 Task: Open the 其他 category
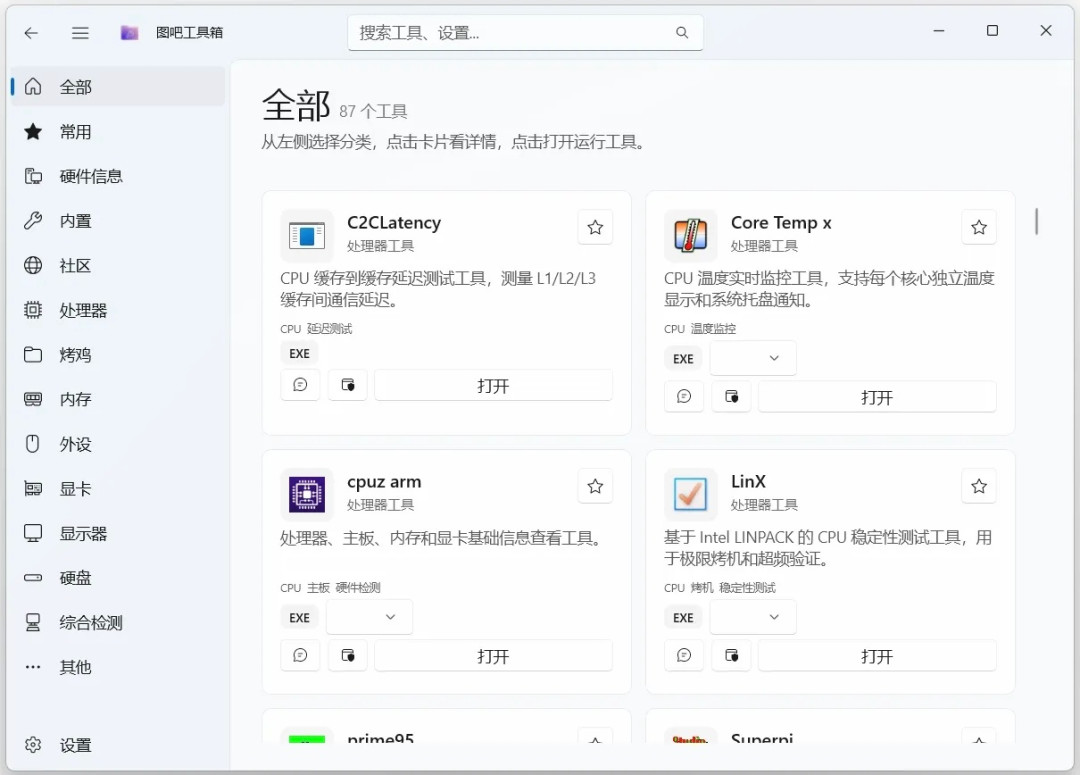click(118, 667)
